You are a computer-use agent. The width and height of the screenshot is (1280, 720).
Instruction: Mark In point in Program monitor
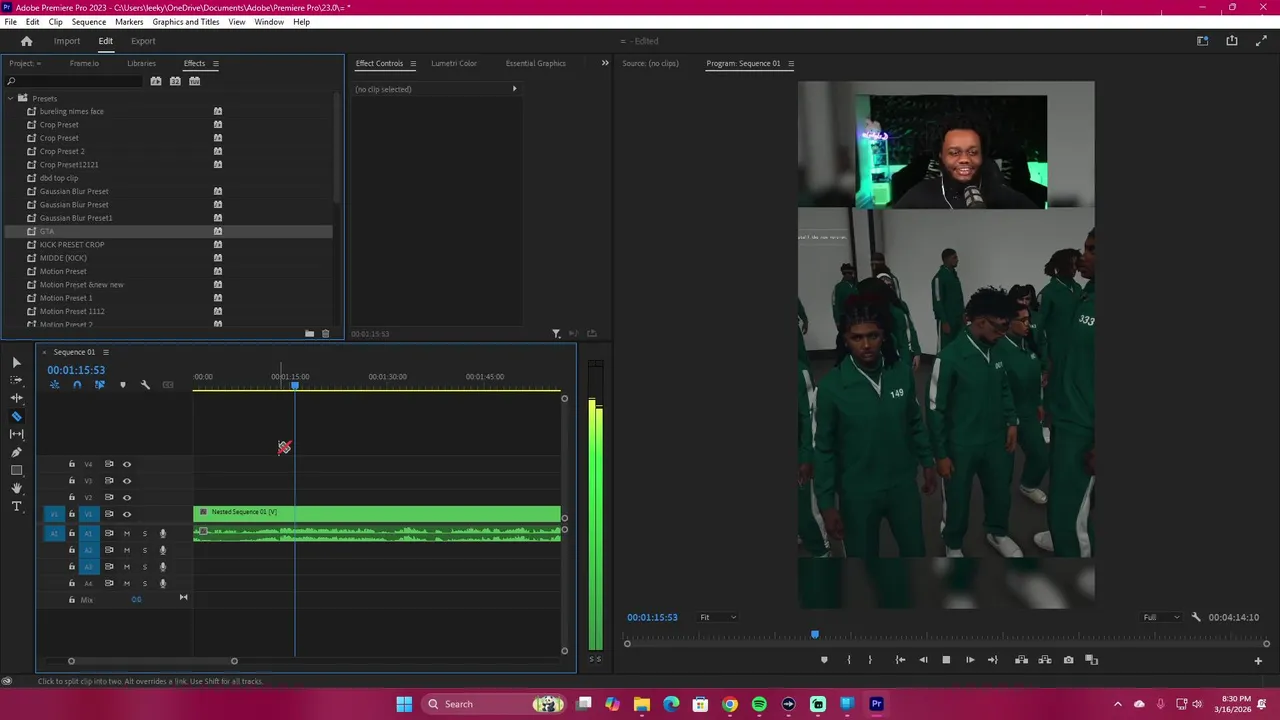pyautogui.click(x=849, y=660)
